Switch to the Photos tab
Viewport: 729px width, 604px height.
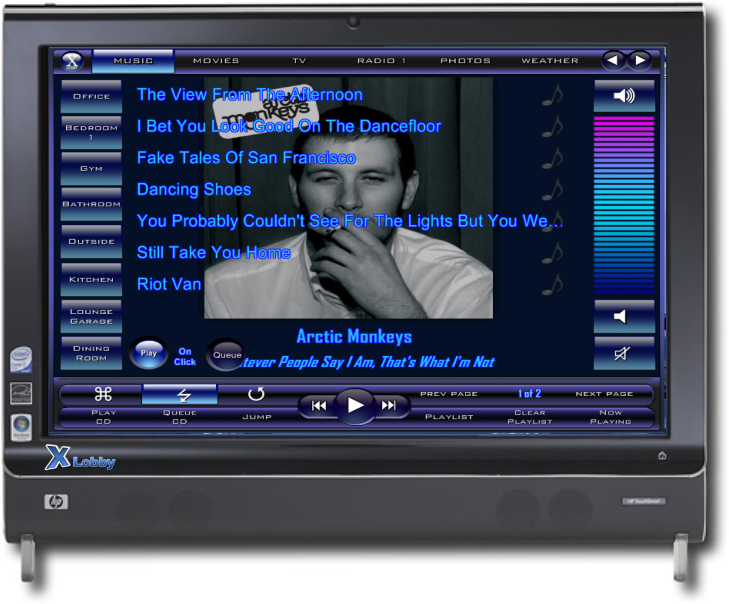pyautogui.click(x=465, y=61)
